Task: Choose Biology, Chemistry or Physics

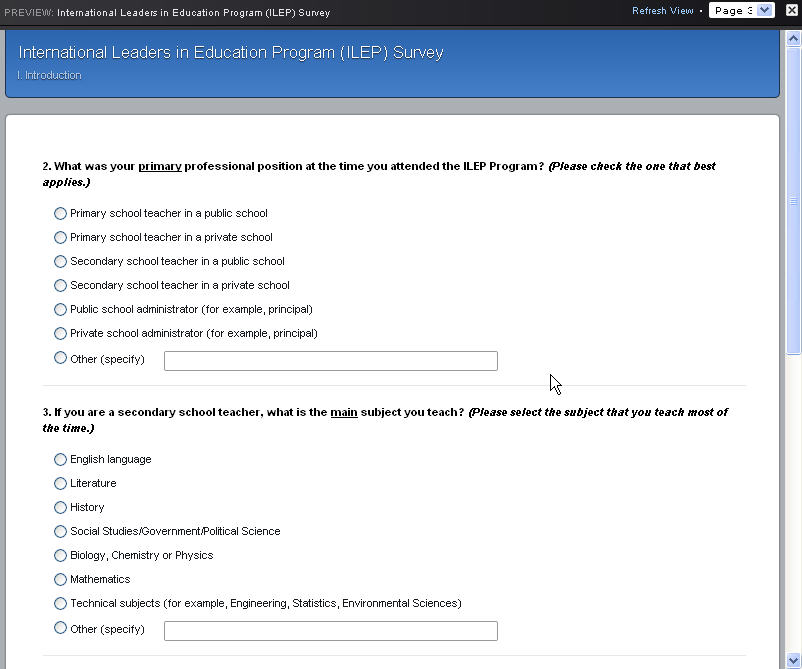Action: tap(61, 555)
